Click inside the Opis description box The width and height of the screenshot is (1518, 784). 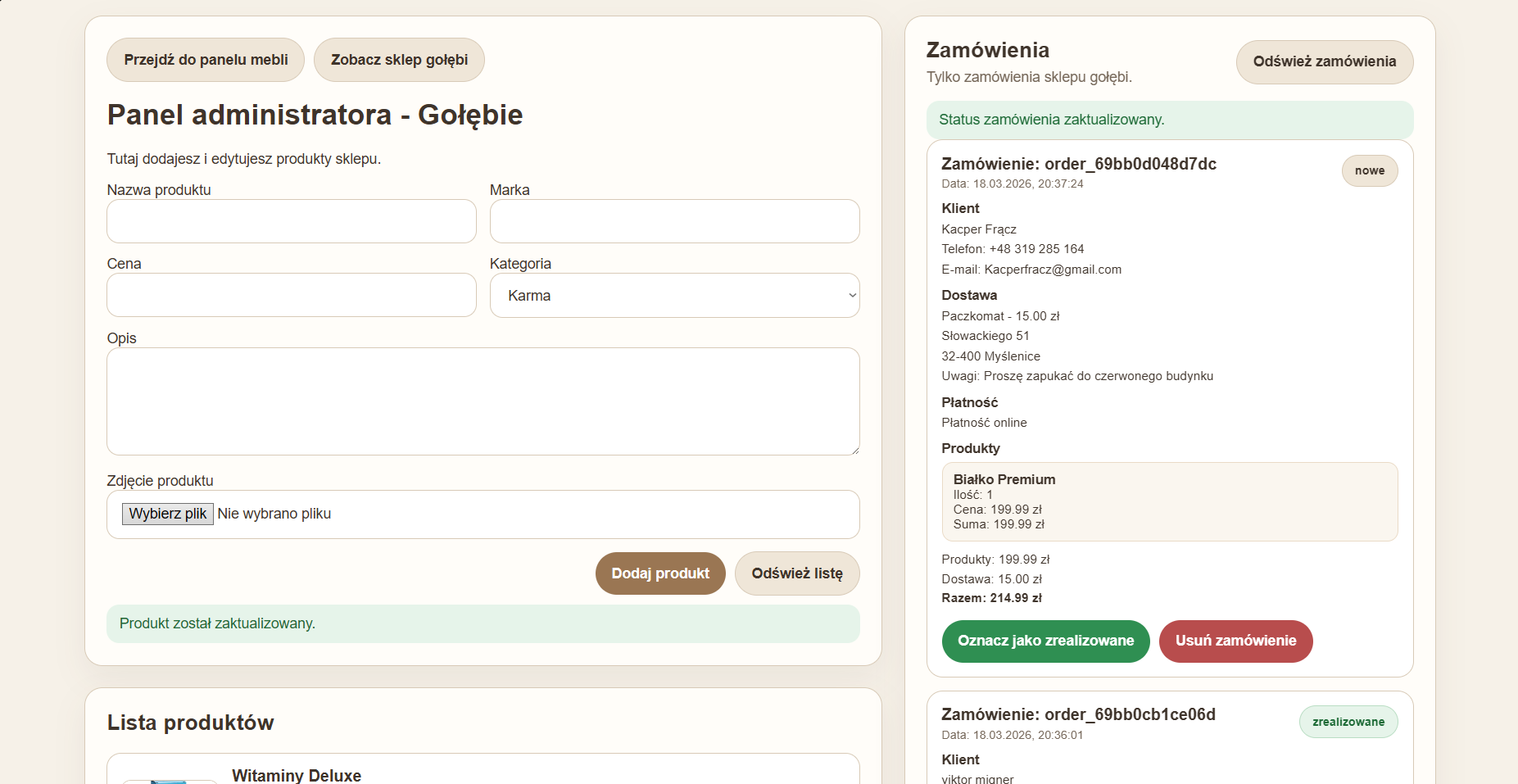tap(483, 401)
